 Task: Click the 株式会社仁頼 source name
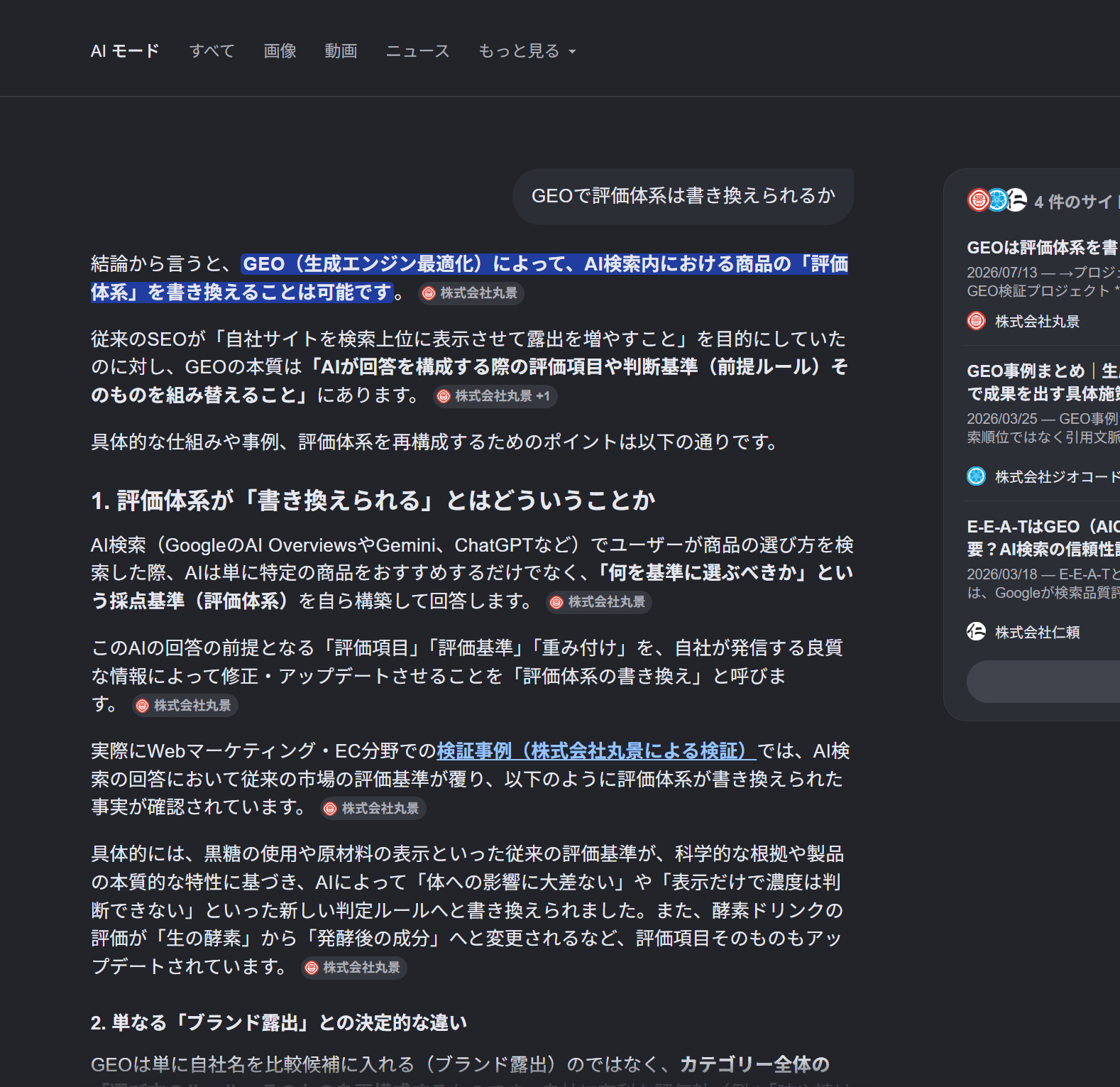[x=1038, y=633]
